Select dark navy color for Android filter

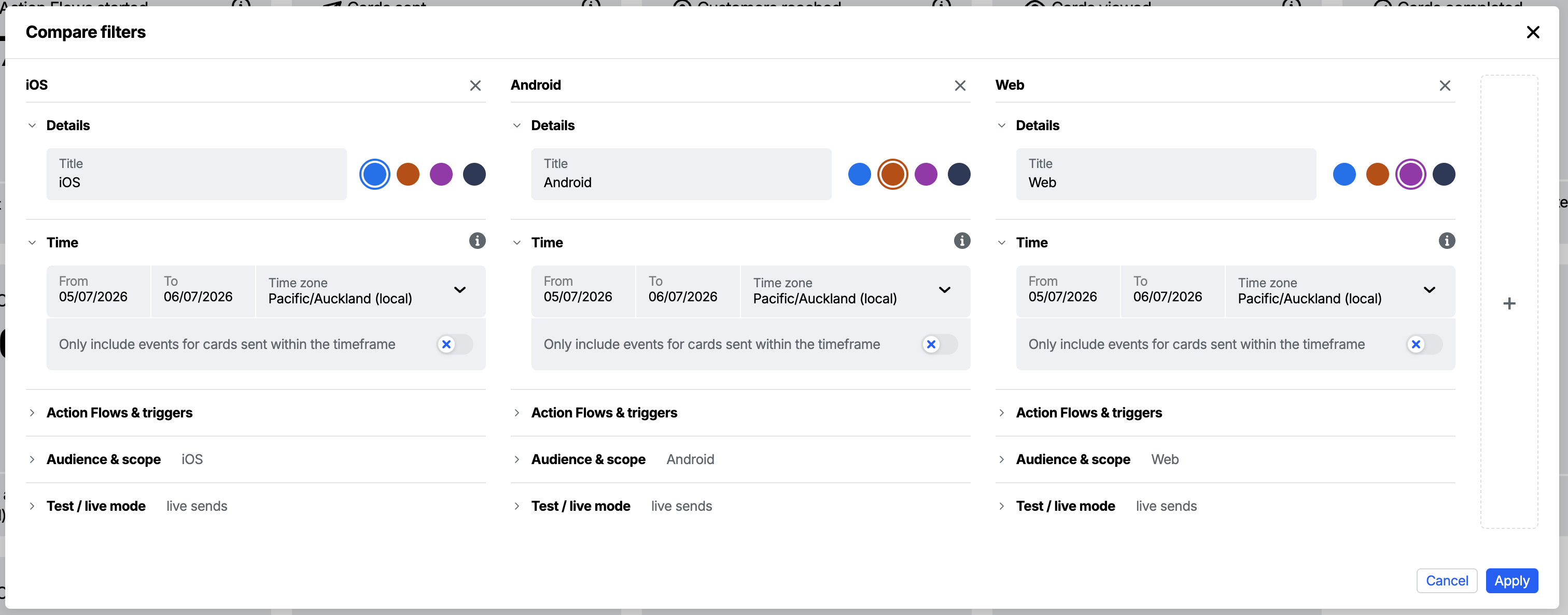point(959,174)
